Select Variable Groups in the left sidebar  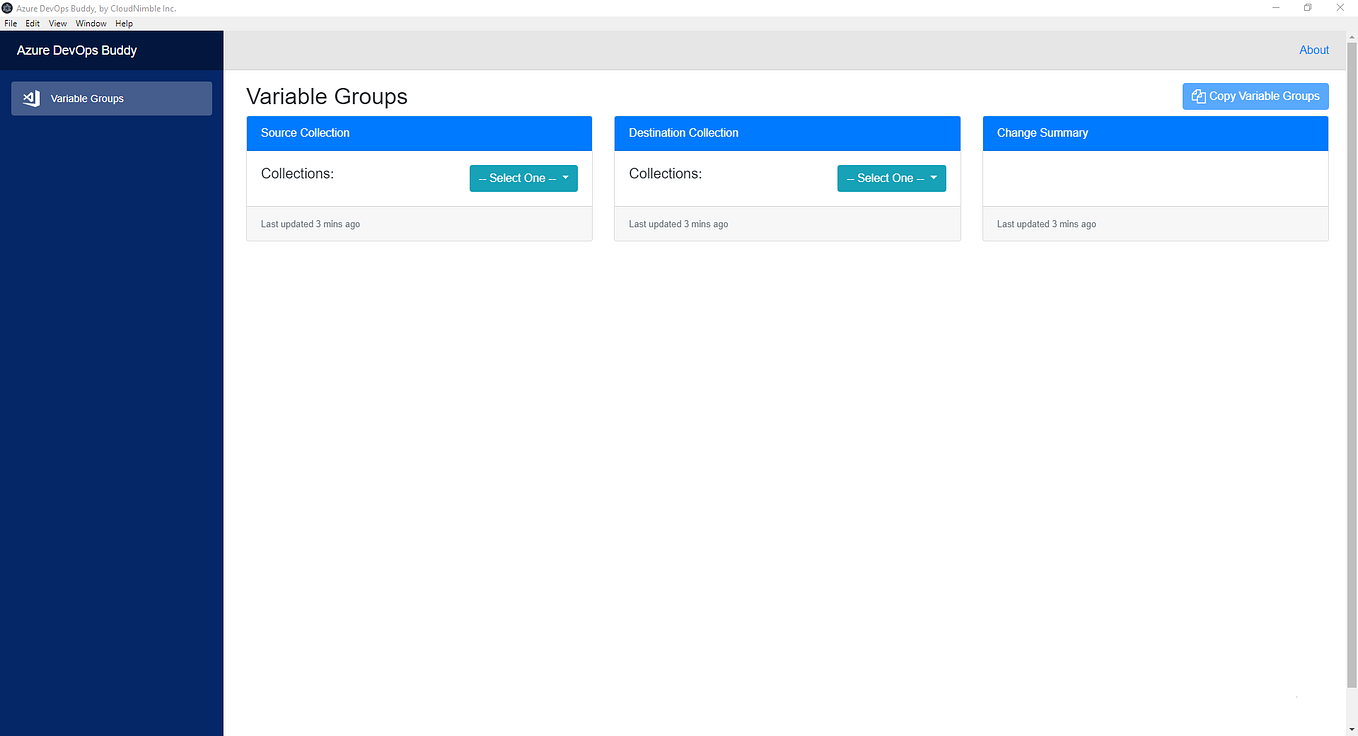pyautogui.click(x=111, y=98)
